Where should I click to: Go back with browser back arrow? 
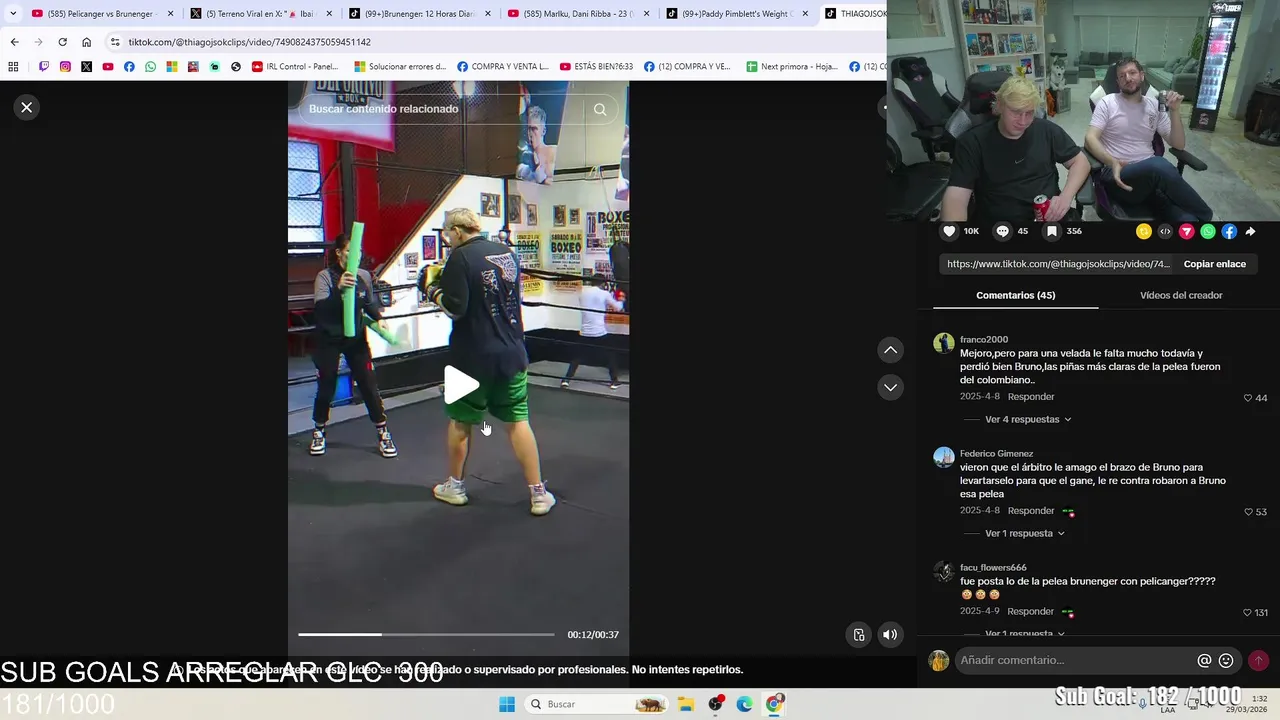pyautogui.click(x=14, y=42)
